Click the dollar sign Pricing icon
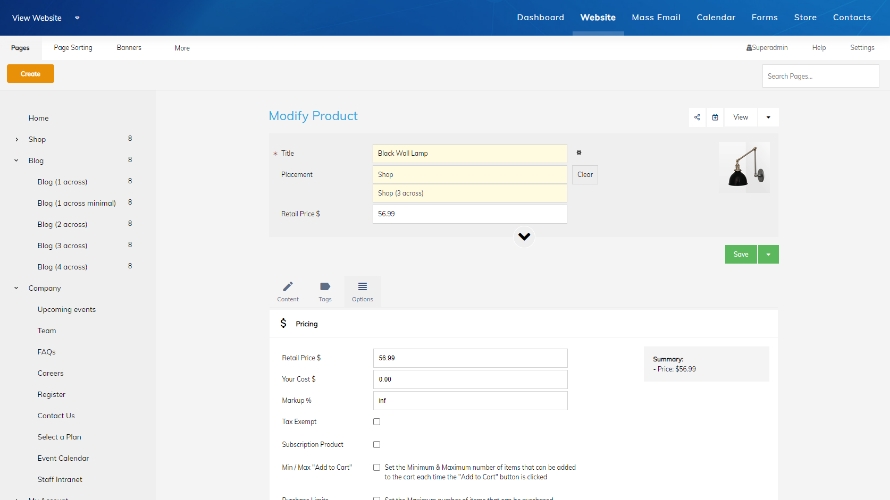The image size is (890, 500). 283,324
